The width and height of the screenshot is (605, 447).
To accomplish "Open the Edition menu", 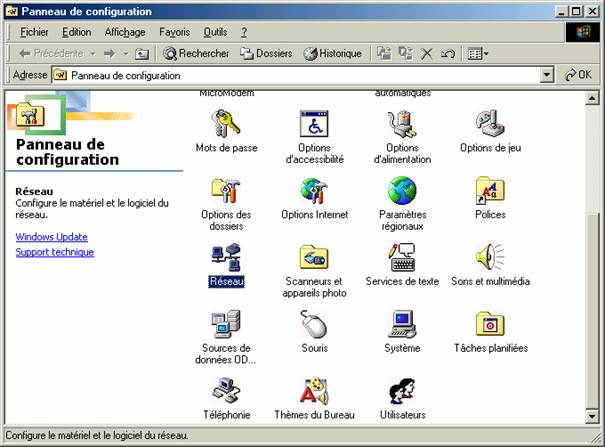I will click(76, 32).
